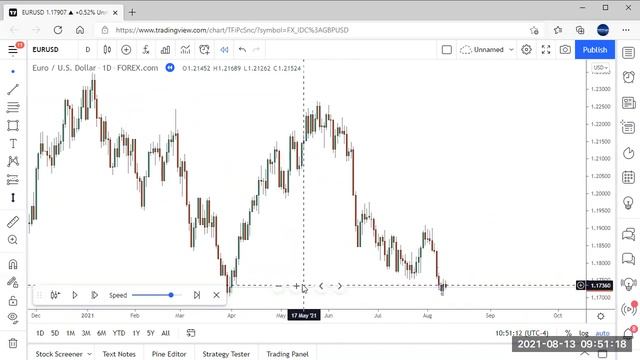Open the candlestick chart style selector
This screenshot has width=640, height=360.
pyautogui.click(x=107, y=50)
